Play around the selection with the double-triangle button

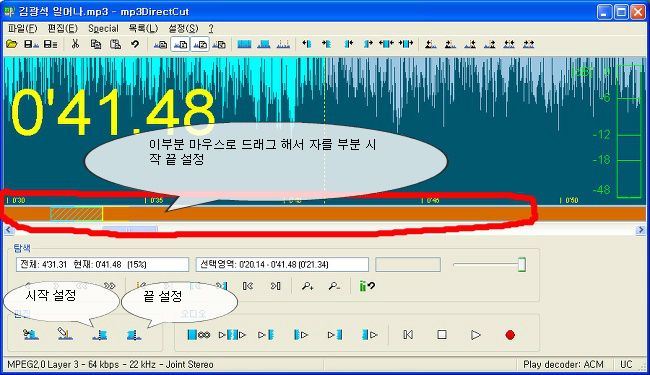[x=232, y=334]
